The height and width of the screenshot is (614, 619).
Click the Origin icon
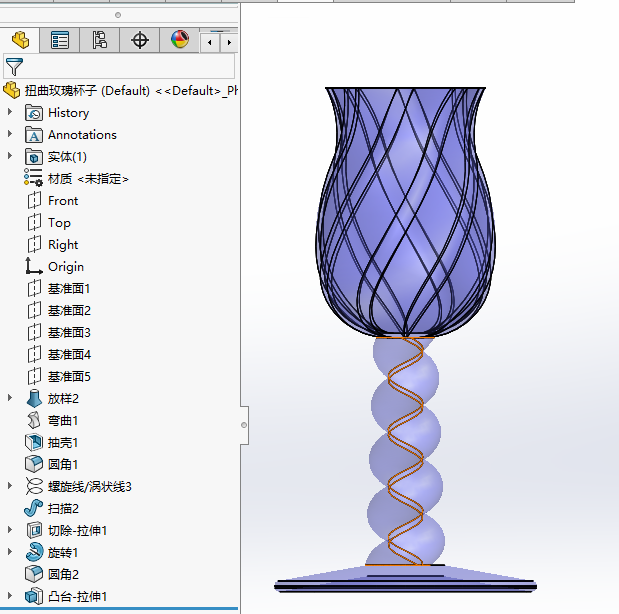click(34, 266)
